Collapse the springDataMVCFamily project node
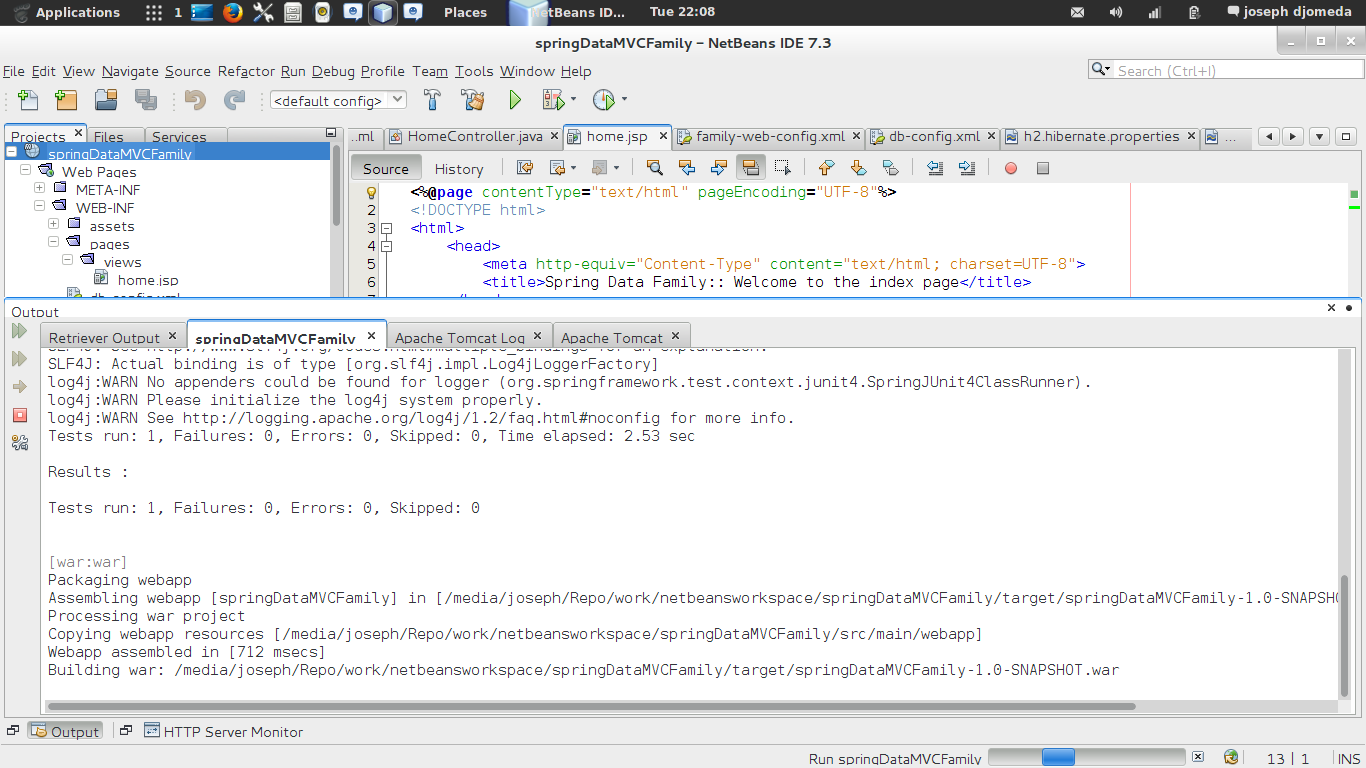 click(x=11, y=153)
